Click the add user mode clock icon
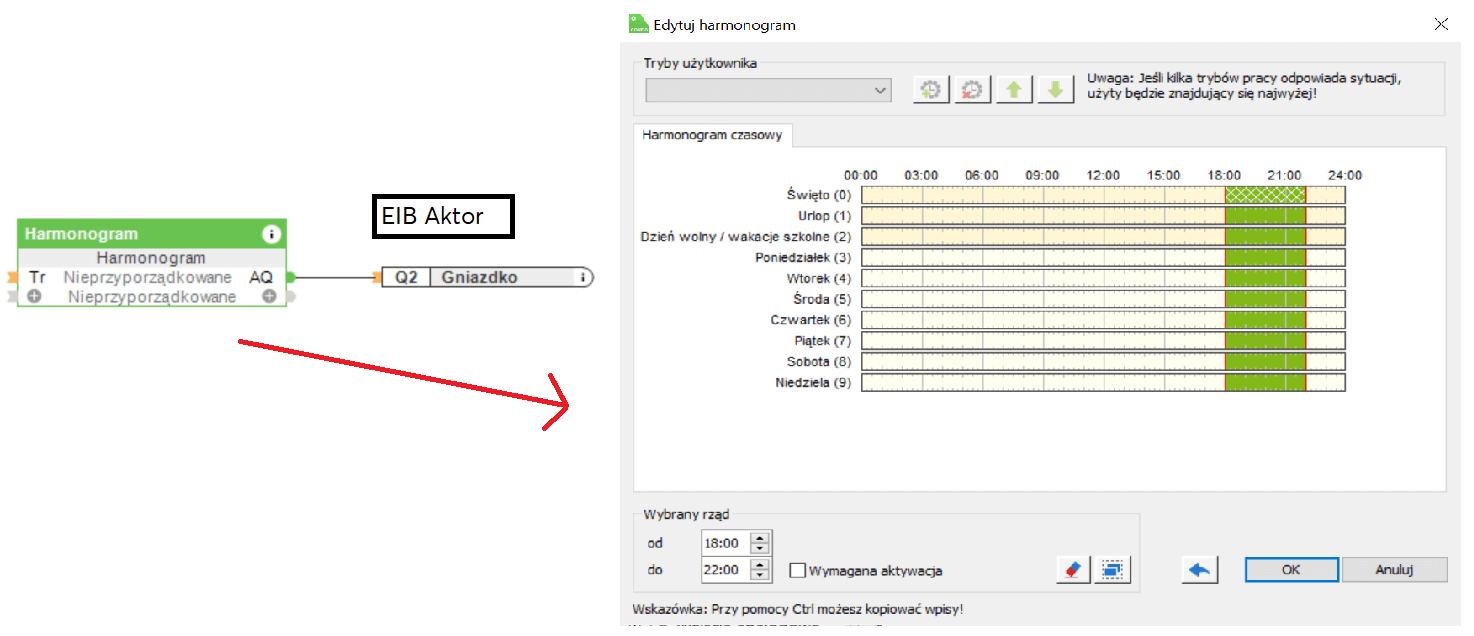 point(931,90)
